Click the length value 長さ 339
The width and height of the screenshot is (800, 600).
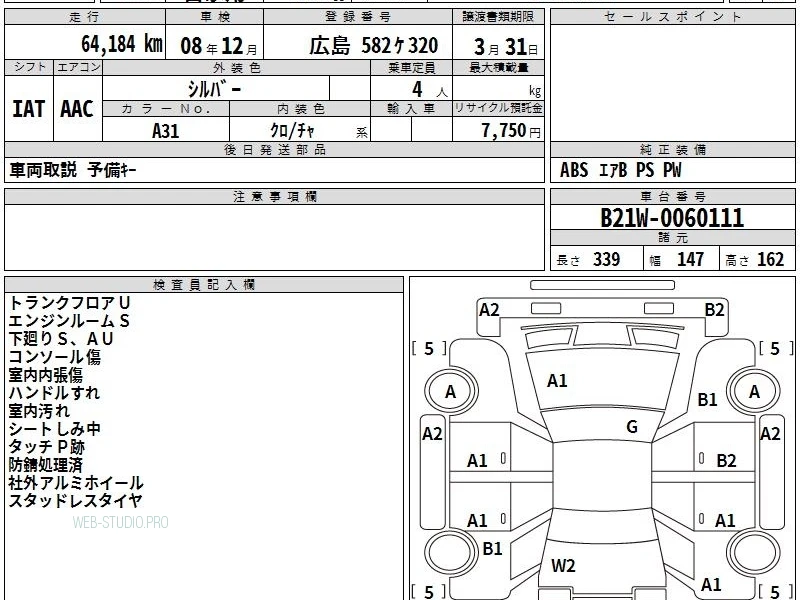tap(588, 259)
